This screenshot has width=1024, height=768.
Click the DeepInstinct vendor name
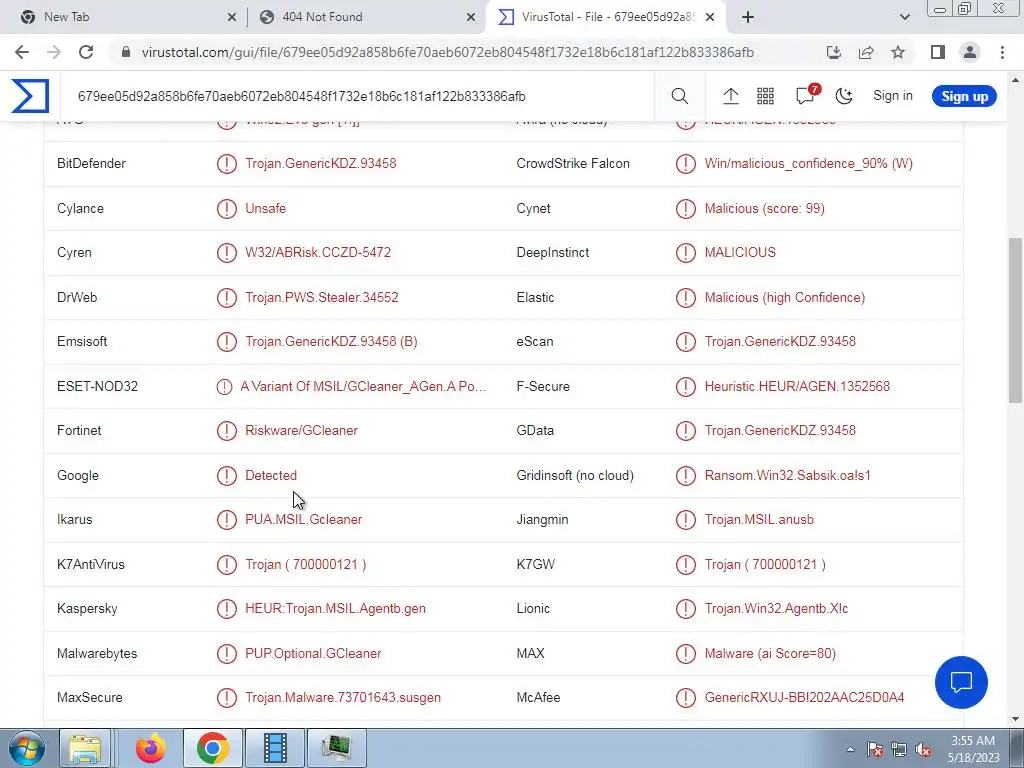pos(552,252)
